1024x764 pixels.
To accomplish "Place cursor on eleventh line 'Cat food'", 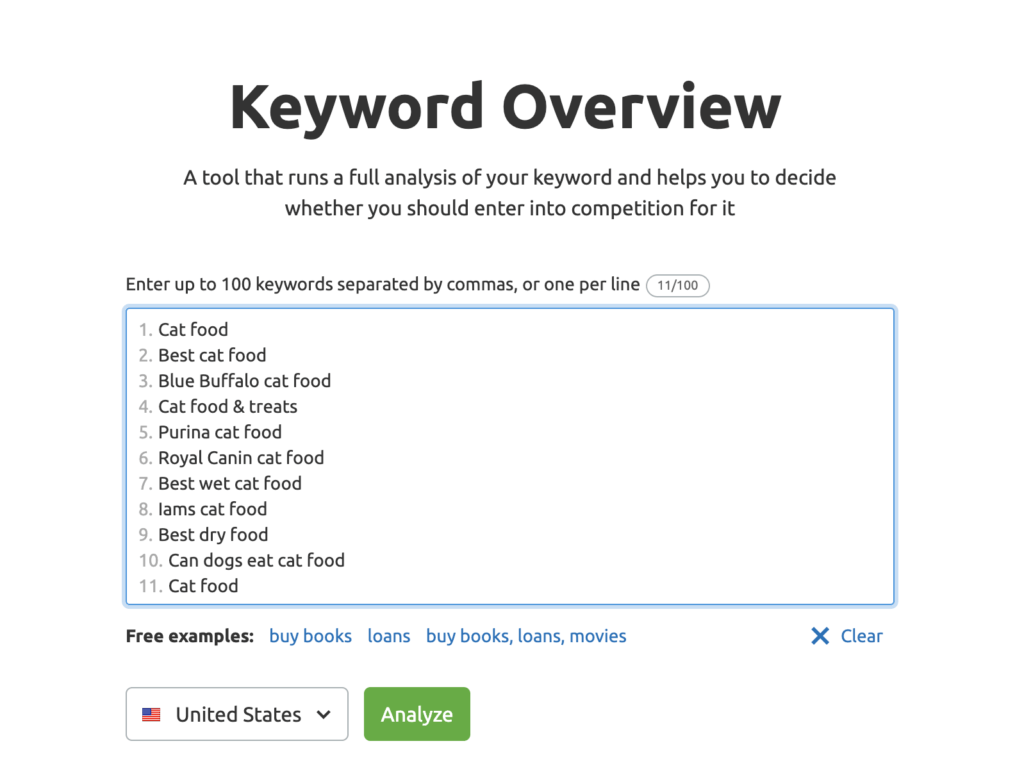I will pyautogui.click(x=203, y=586).
